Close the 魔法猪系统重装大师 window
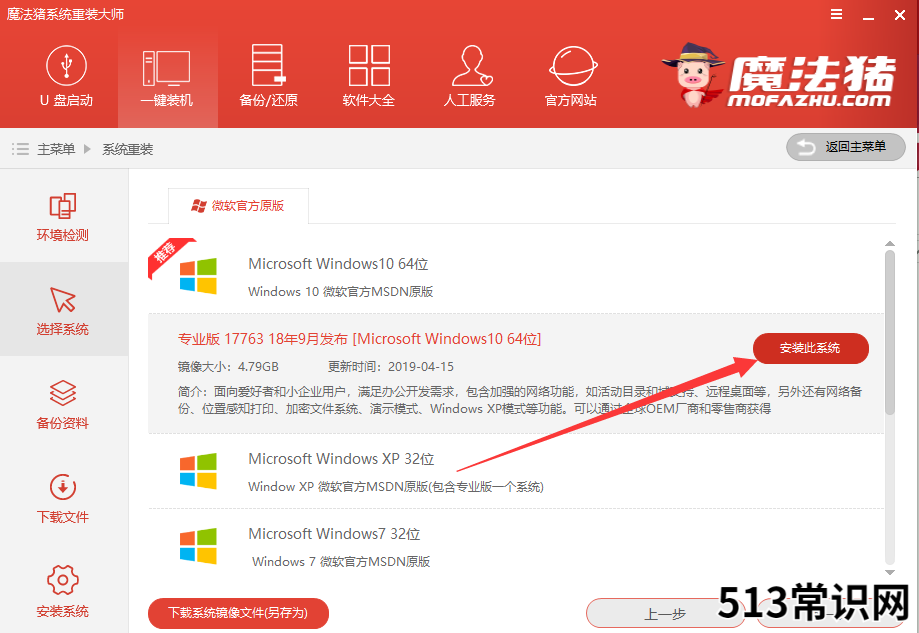This screenshot has height=633, width=919. point(900,15)
